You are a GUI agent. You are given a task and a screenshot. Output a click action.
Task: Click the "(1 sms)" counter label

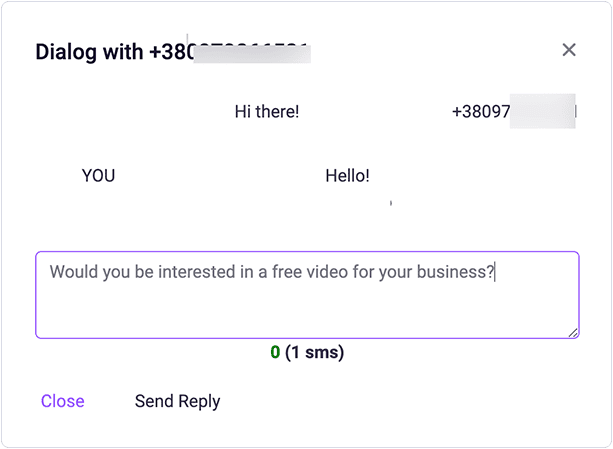point(314,352)
